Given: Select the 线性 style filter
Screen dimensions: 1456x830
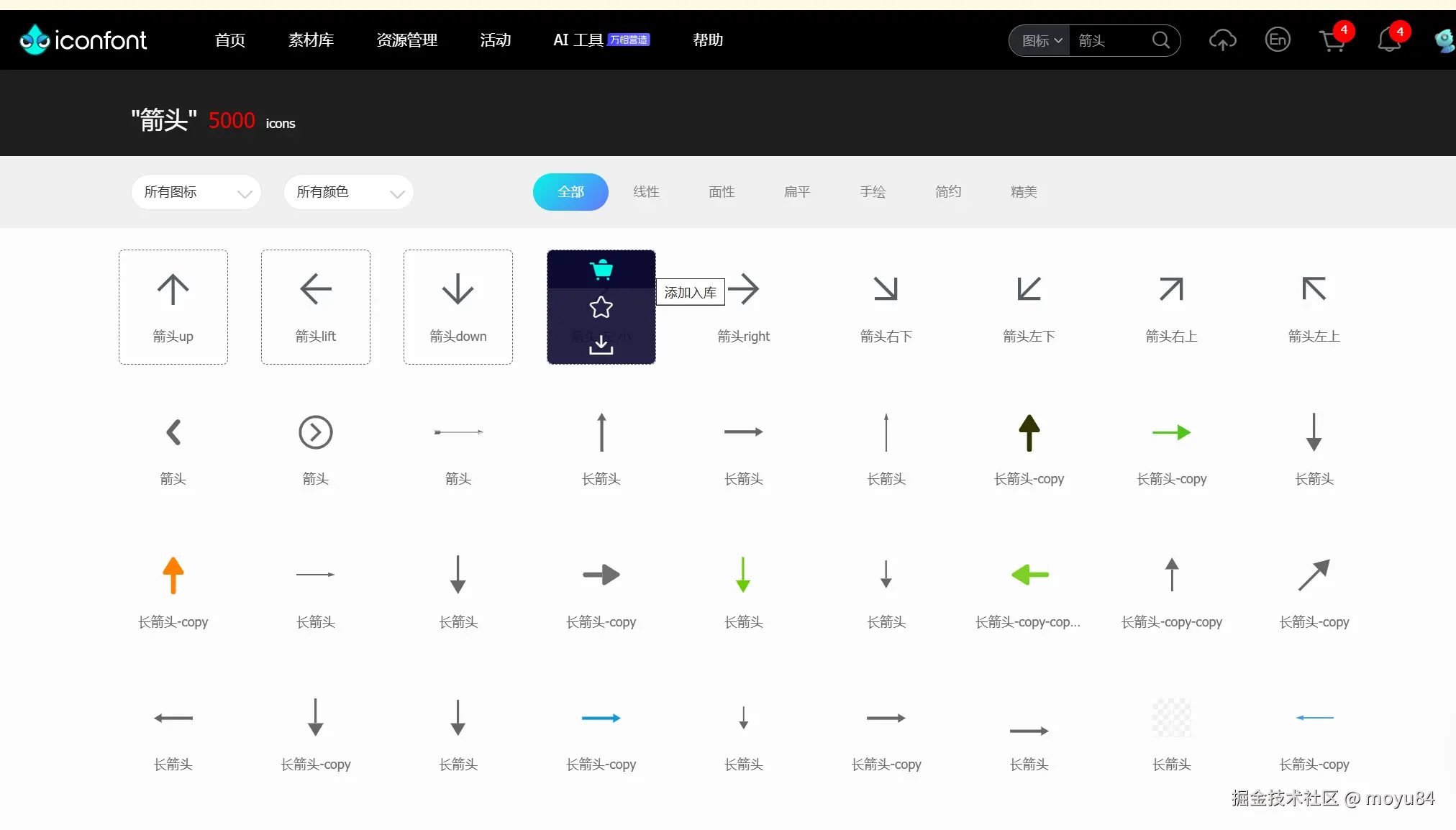Looking at the screenshot, I should tap(646, 192).
